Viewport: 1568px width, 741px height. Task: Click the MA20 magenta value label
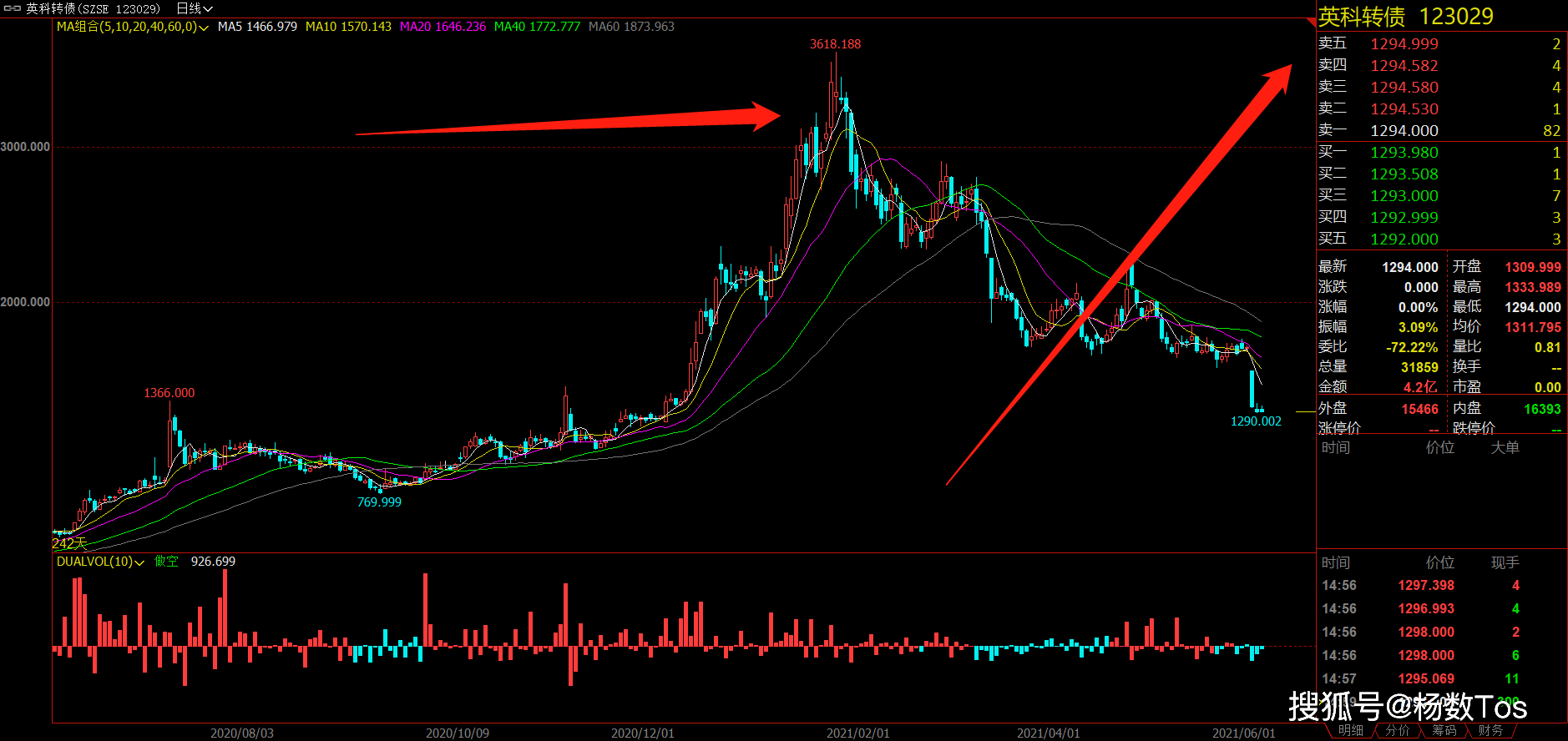click(443, 27)
